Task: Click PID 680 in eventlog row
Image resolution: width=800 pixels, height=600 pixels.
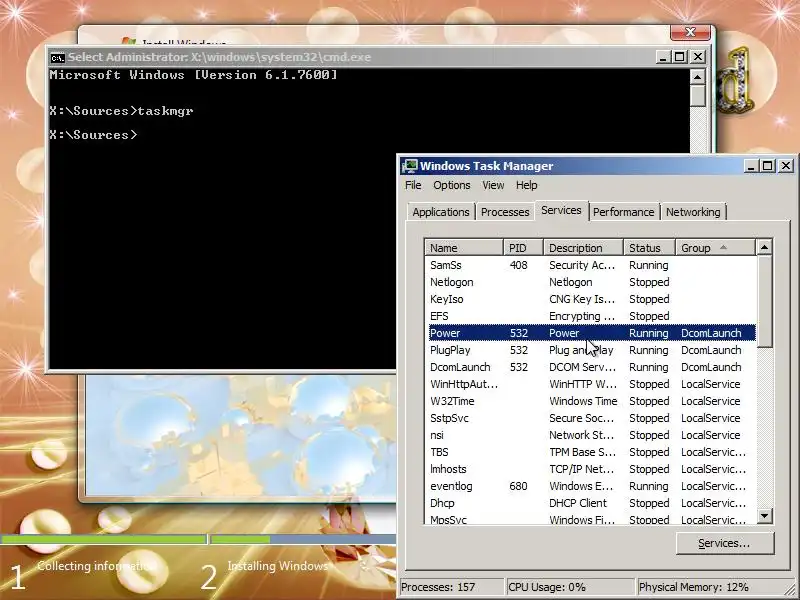Action: pyautogui.click(x=518, y=486)
